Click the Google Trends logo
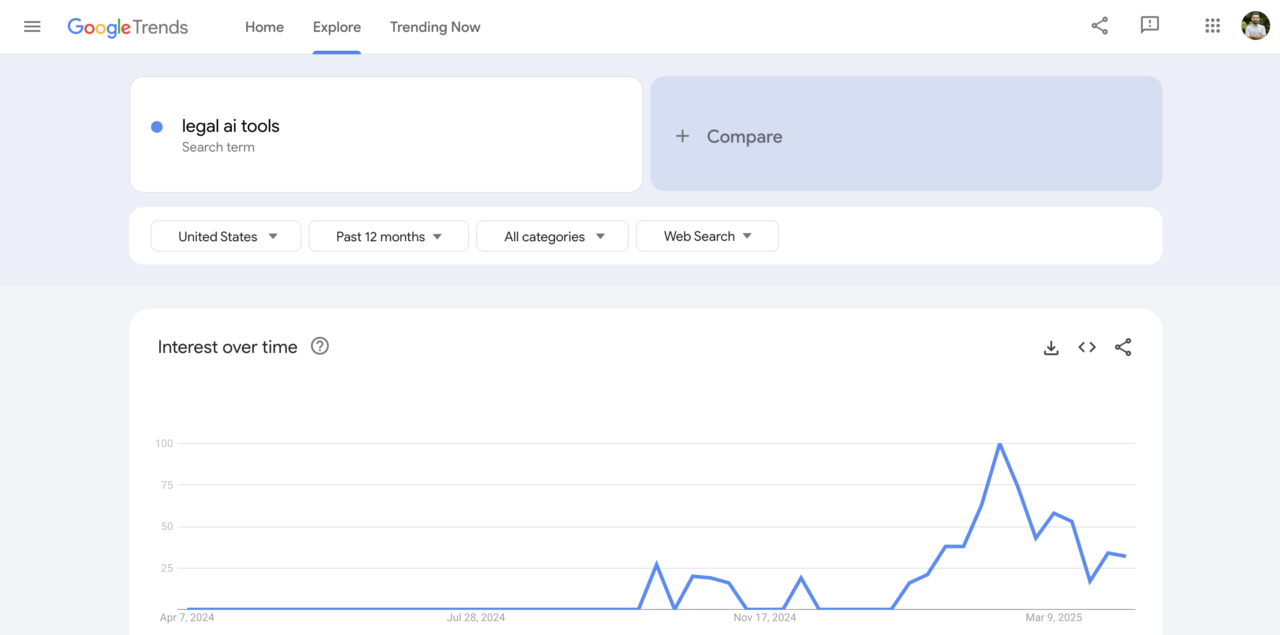The height and width of the screenshot is (635, 1280). click(127, 27)
